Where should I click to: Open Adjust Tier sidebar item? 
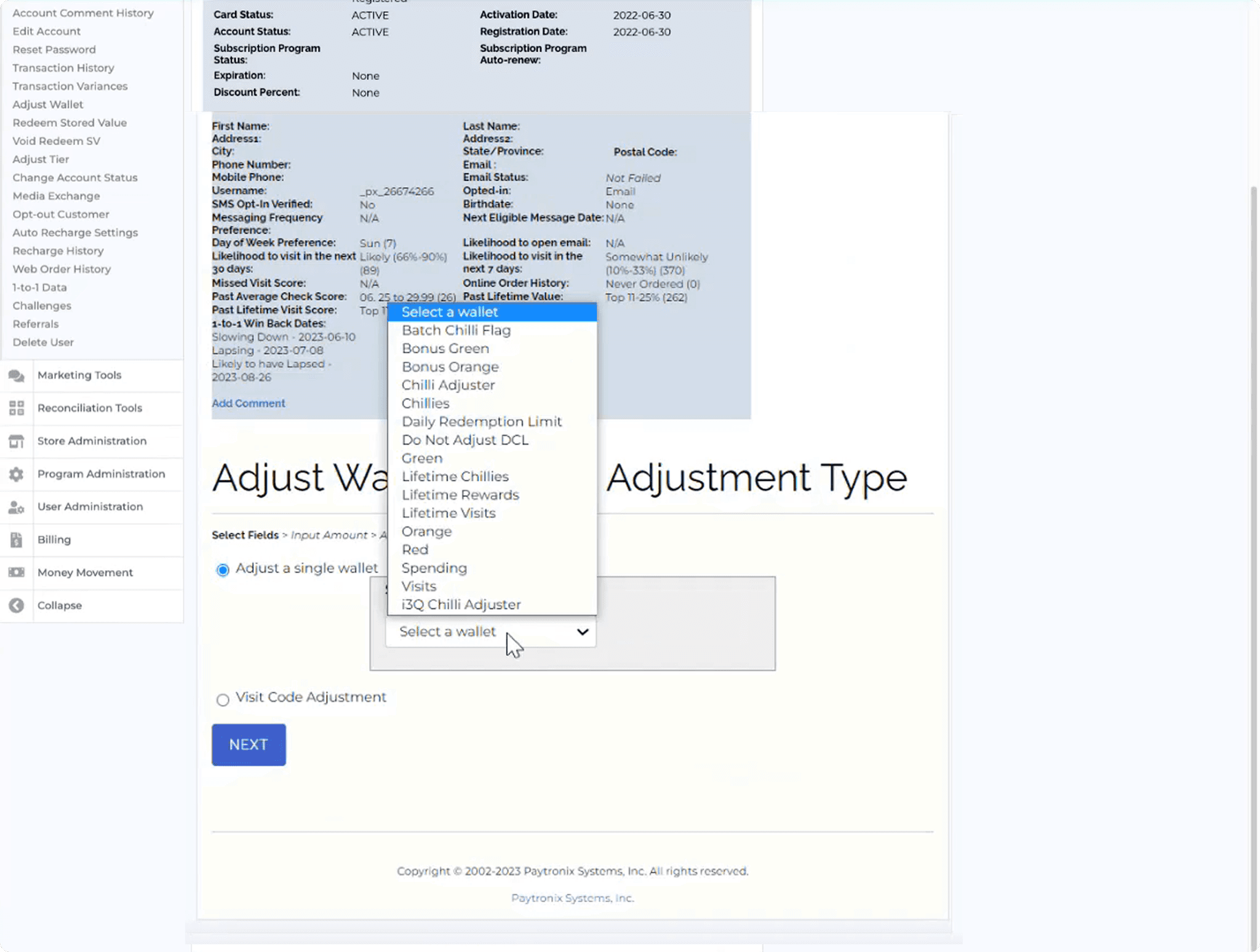(41, 159)
